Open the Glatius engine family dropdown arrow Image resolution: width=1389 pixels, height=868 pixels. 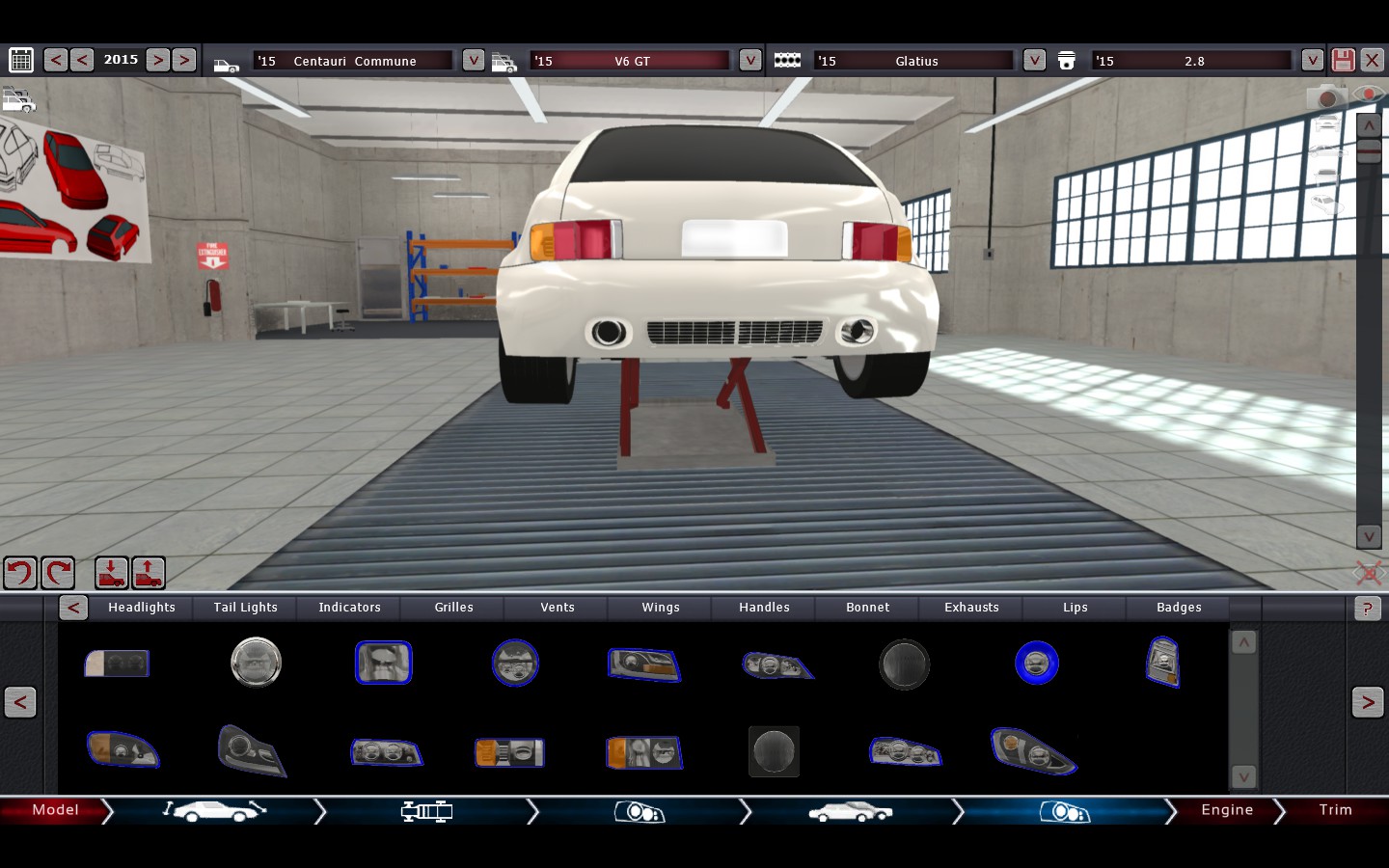[x=1034, y=60]
